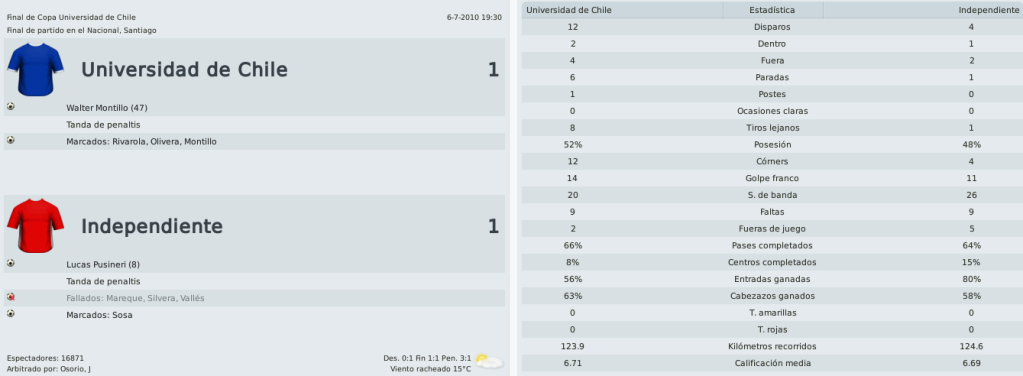This screenshot has width=1023, height=376.
Task: Click the ball icon beside Marcados: Rivarola
Action: 10,140
